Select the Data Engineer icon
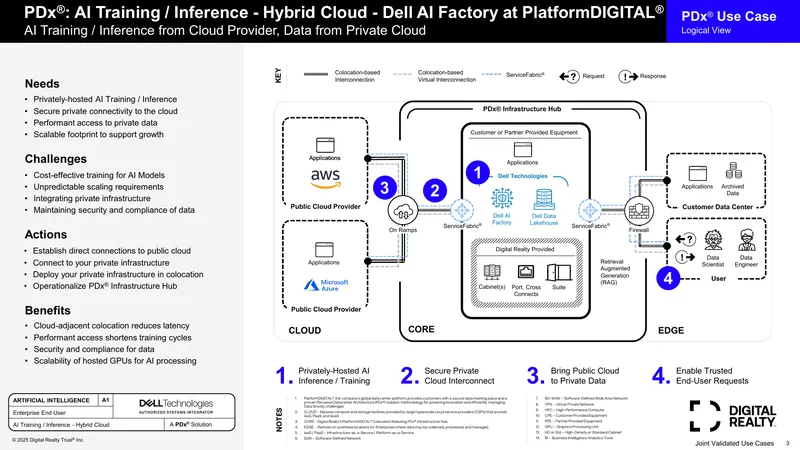This screenshot has height=450, width=800. click(746, 240)
